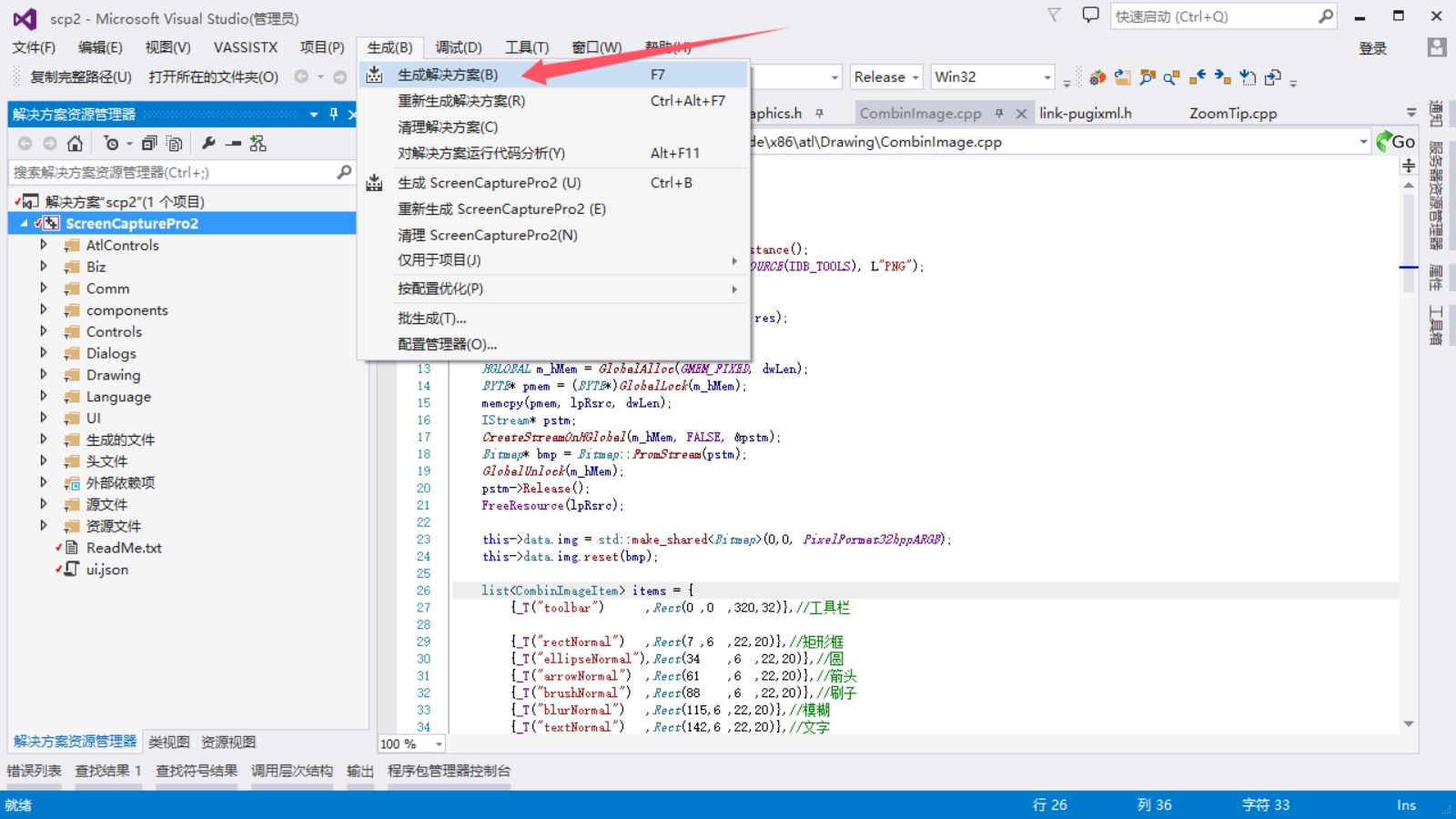This screenshot has height=819, width=1456.
Task: Open the Win32 platform dropdown
Action: pos(992,77)
